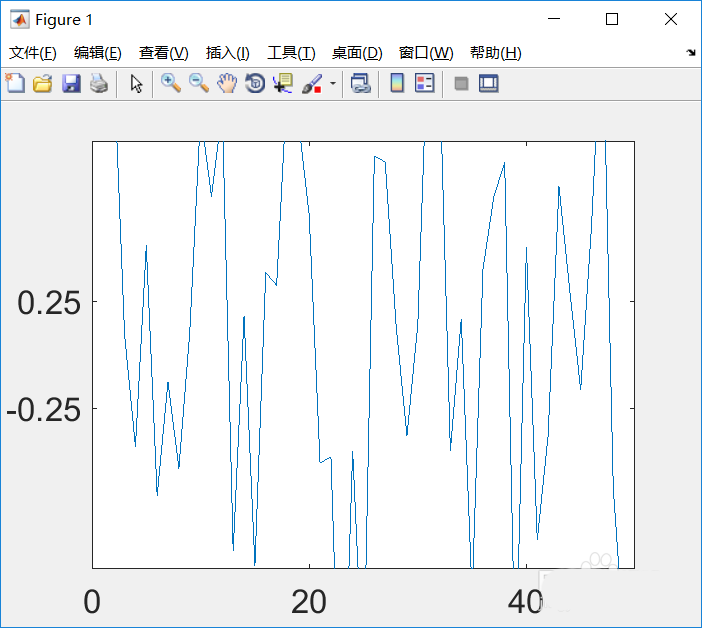The width and height of the screenshot is (702, 628).
Task: Open the 文件(F) menu
Action: point(33,53)
